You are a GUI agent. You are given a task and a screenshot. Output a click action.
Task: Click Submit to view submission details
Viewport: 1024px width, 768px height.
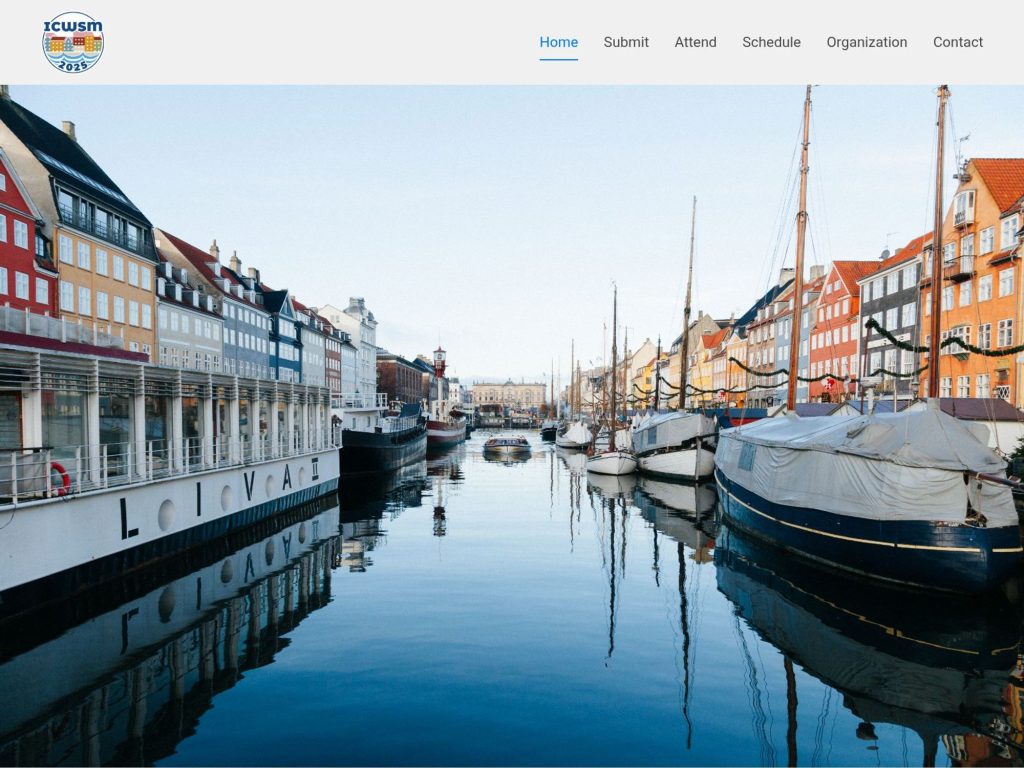625,42
